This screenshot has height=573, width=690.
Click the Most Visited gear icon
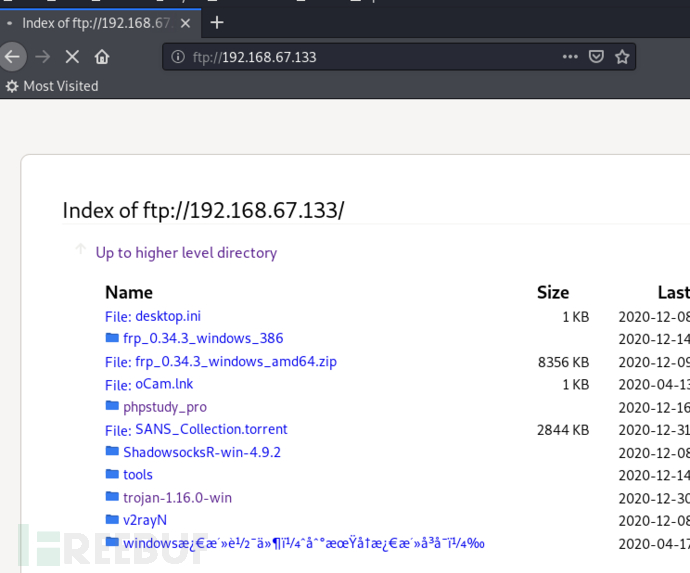click(x=12, y=86)
